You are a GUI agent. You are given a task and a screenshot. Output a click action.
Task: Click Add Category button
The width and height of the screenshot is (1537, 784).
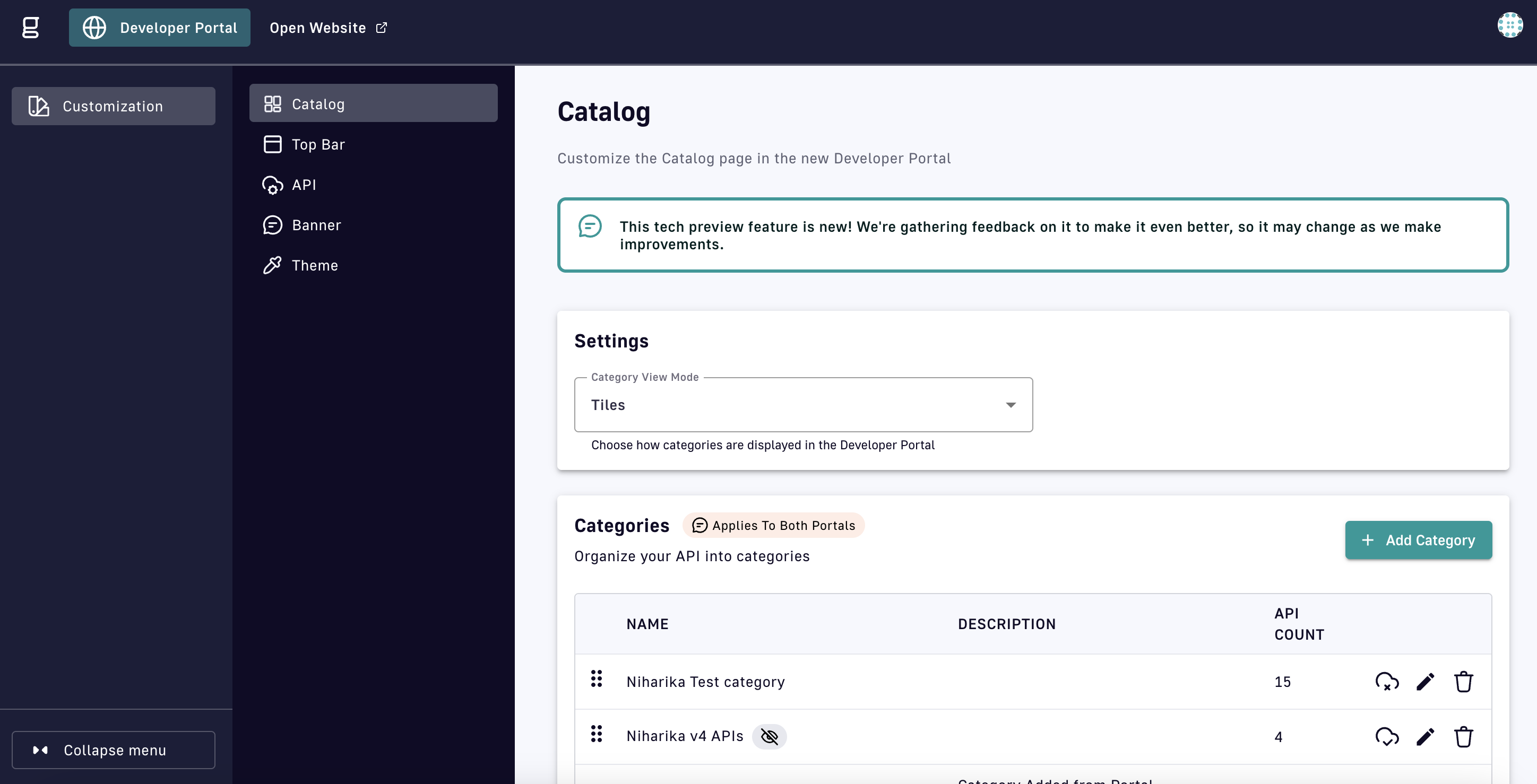click(1418, 540)
